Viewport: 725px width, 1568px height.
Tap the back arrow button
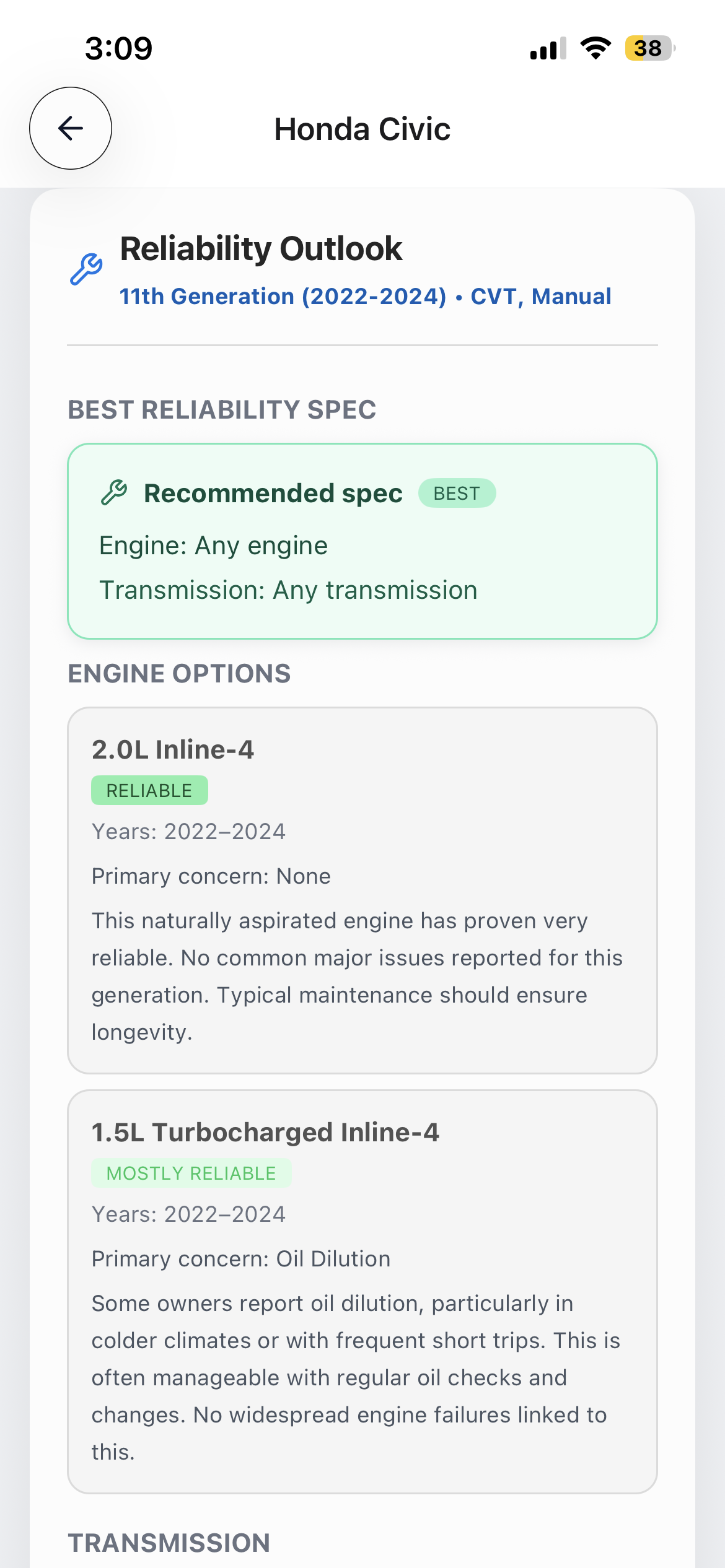[x=71, y=128]
